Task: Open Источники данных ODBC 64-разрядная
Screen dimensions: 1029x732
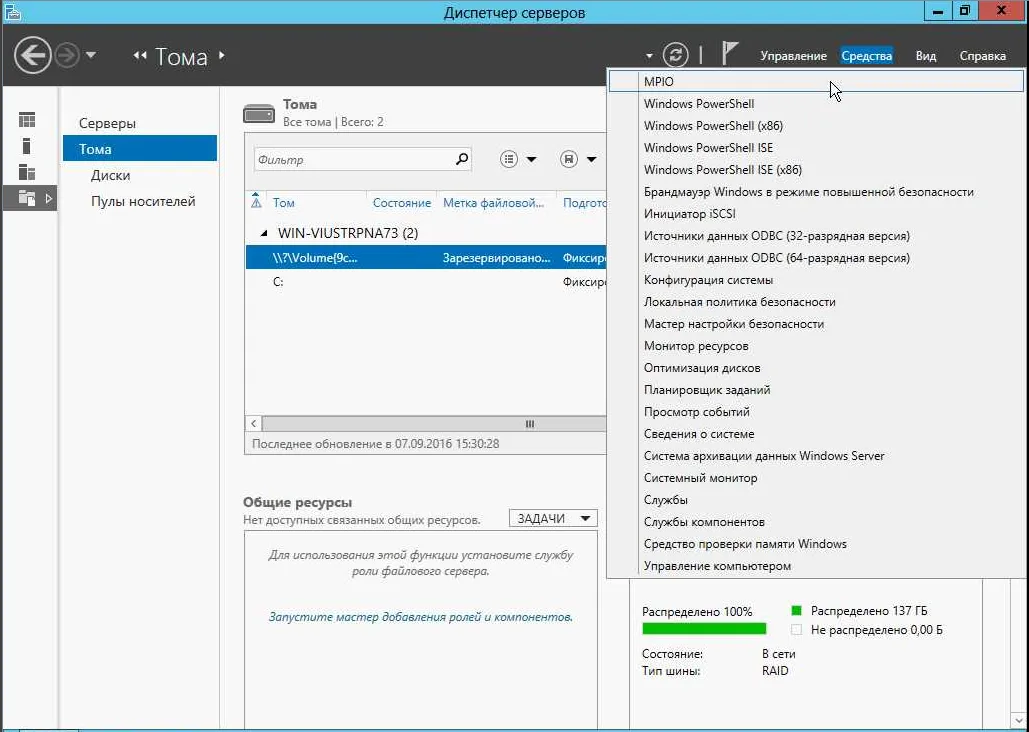Action: coord(816,257)
